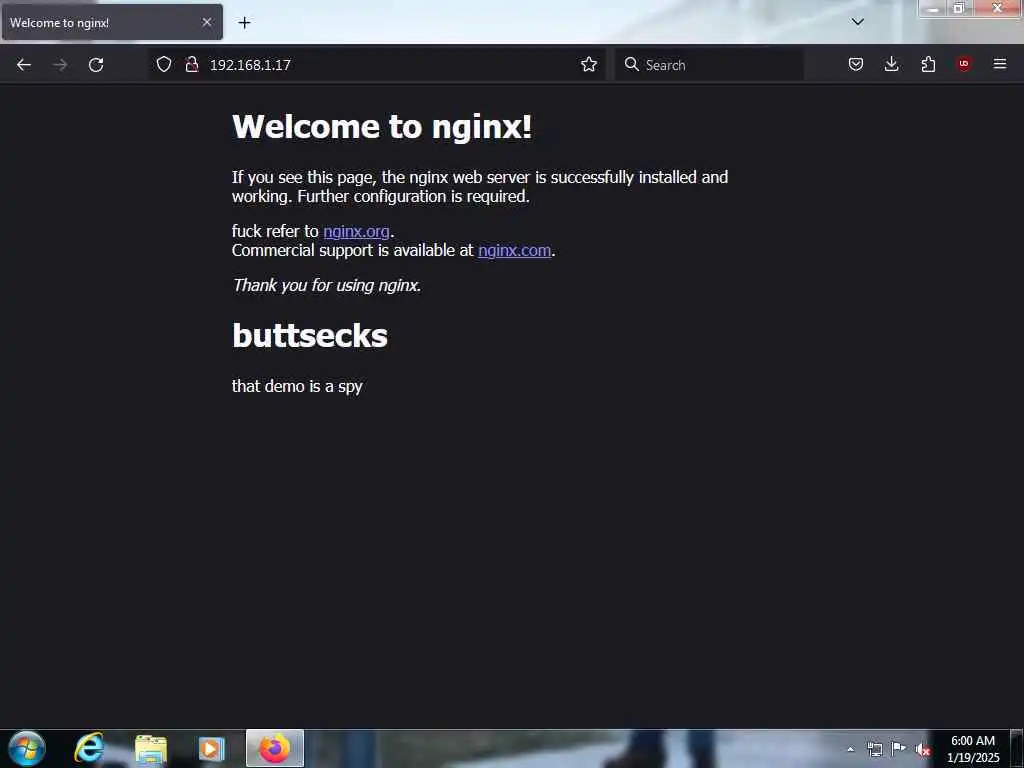
Task: Click the Firefox taskbar button
Action: tap(275, 748)
